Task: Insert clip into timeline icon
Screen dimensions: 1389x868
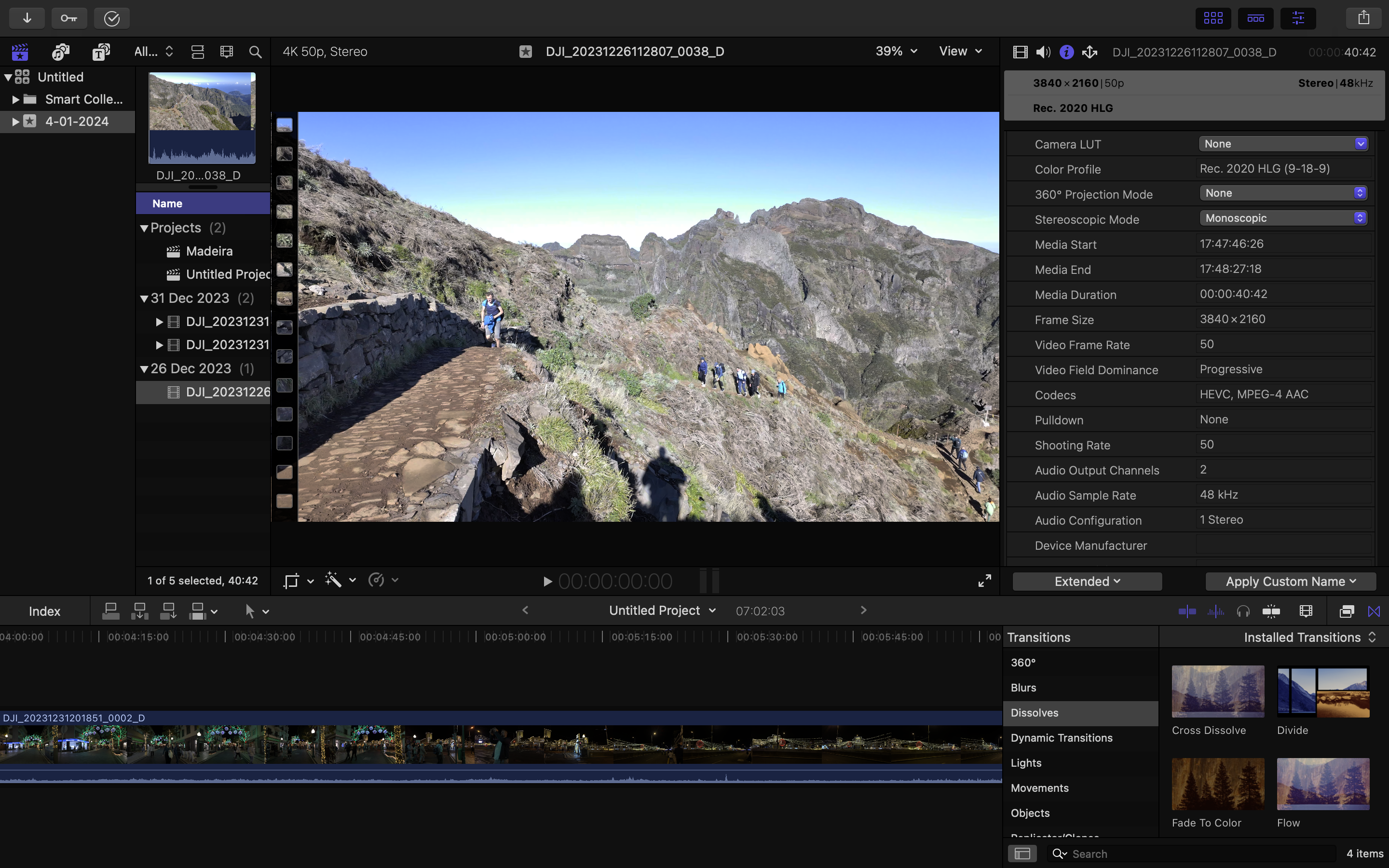Action: point(139,611)
